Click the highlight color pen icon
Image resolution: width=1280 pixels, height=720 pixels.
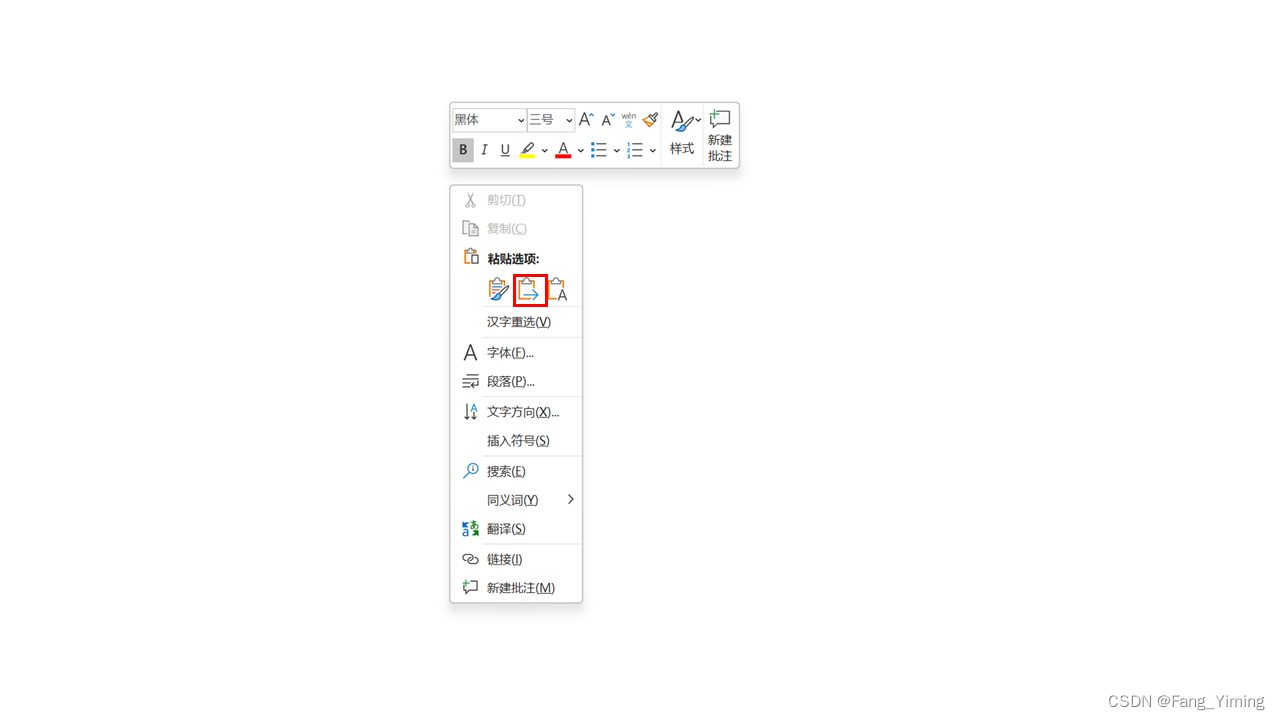pos(527,150)
